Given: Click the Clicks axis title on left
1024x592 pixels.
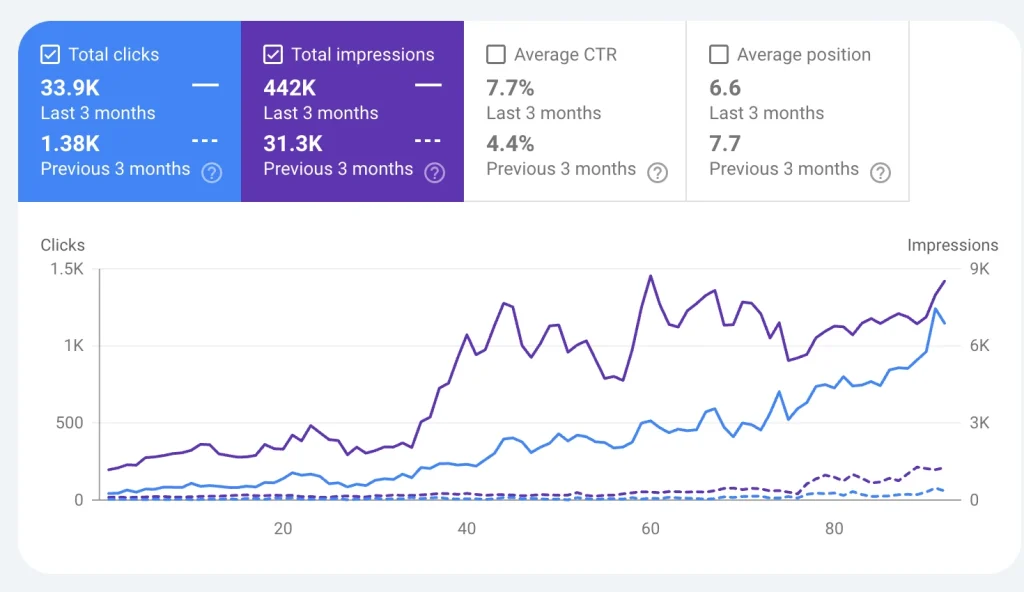Looking at the screenshot, I should pyautogui.click(x=63, y=245).
